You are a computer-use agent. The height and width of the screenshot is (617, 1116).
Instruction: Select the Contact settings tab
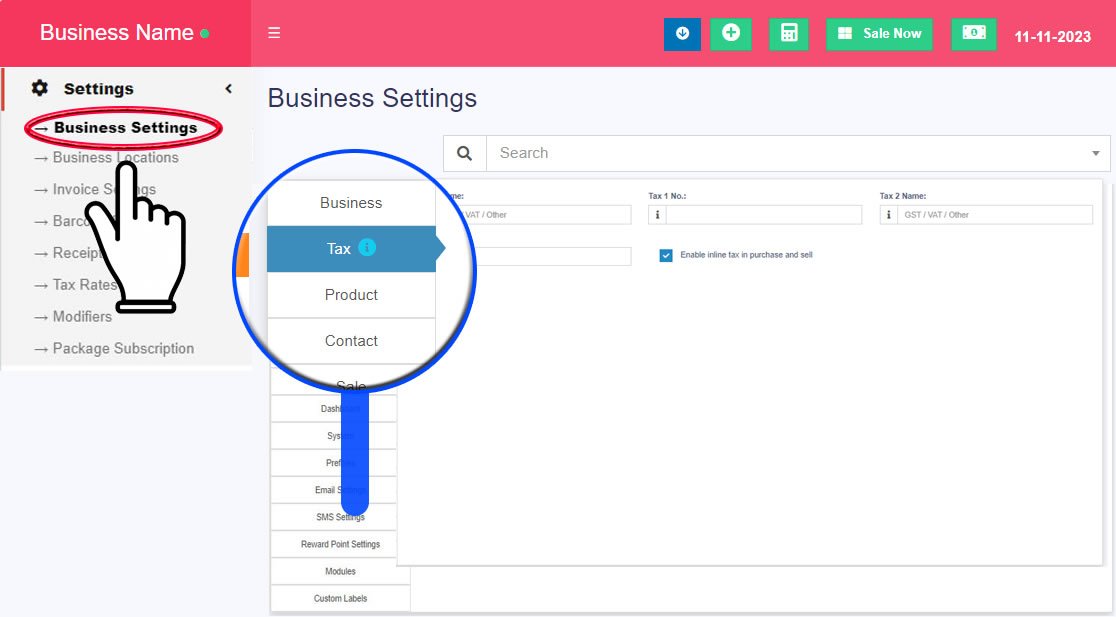(351, 341)
